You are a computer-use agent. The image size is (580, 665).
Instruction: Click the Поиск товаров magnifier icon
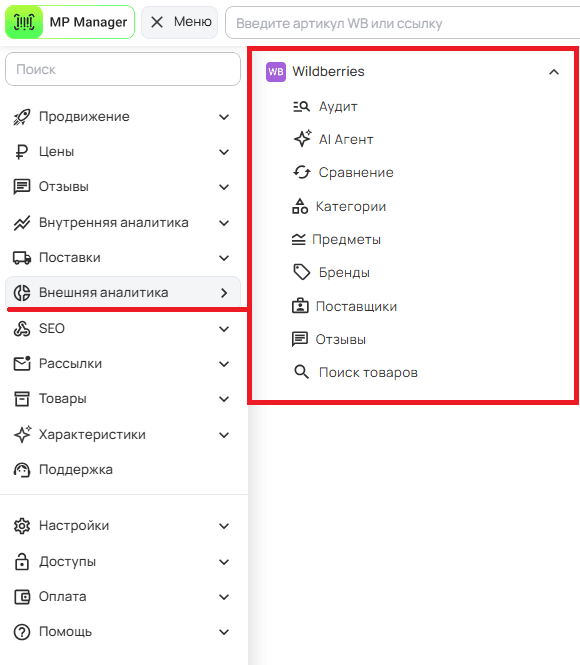tap(301, 372)
